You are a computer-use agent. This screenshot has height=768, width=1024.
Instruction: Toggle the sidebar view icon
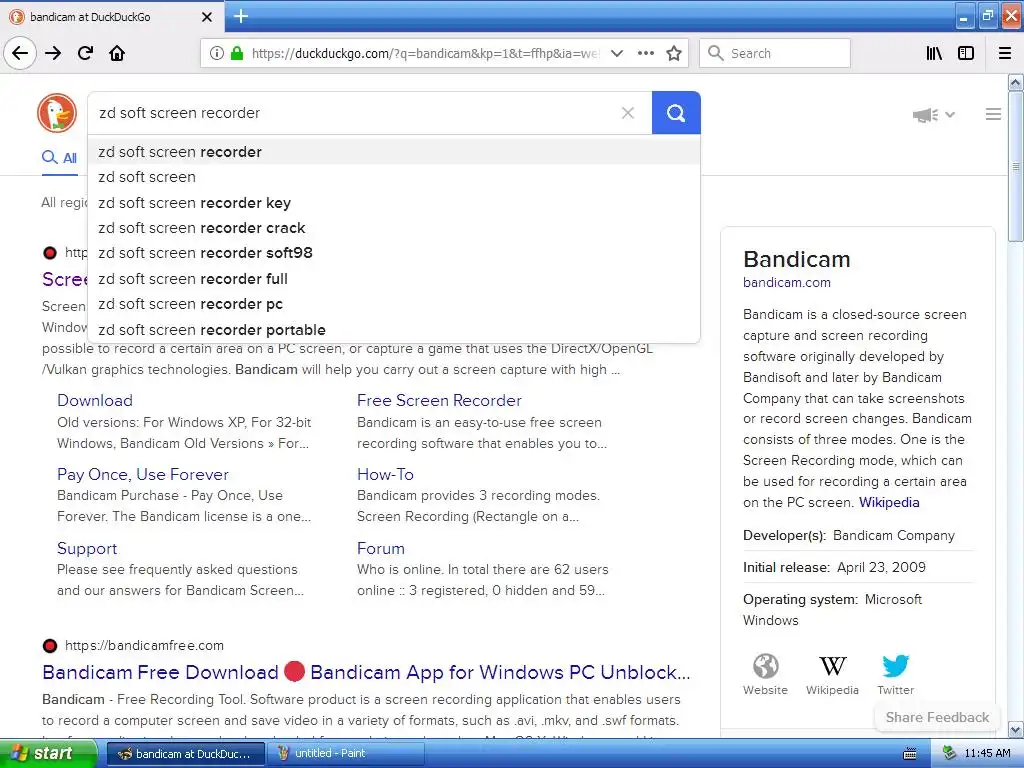(966, 53)
